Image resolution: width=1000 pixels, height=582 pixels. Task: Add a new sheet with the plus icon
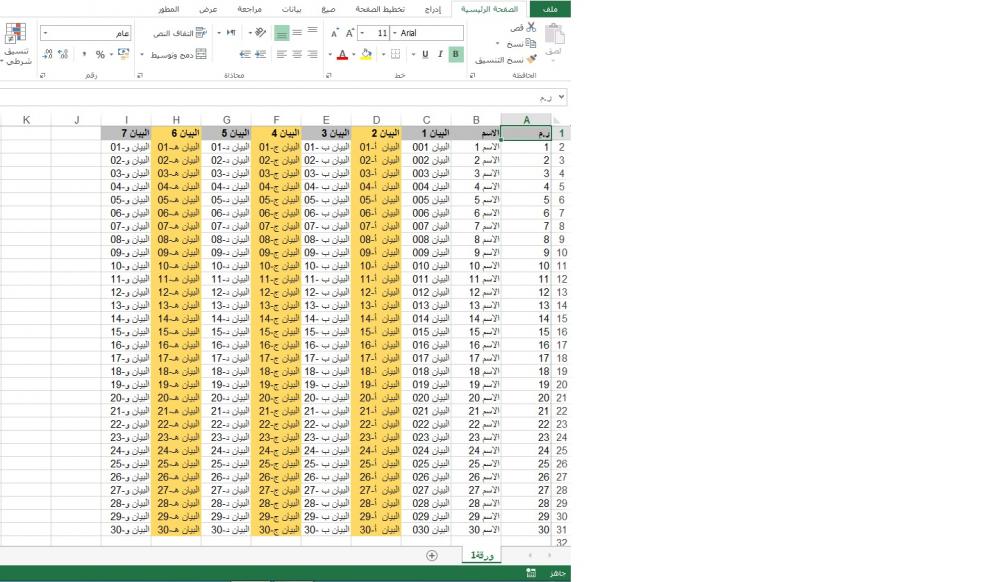[x=432, y=555]
